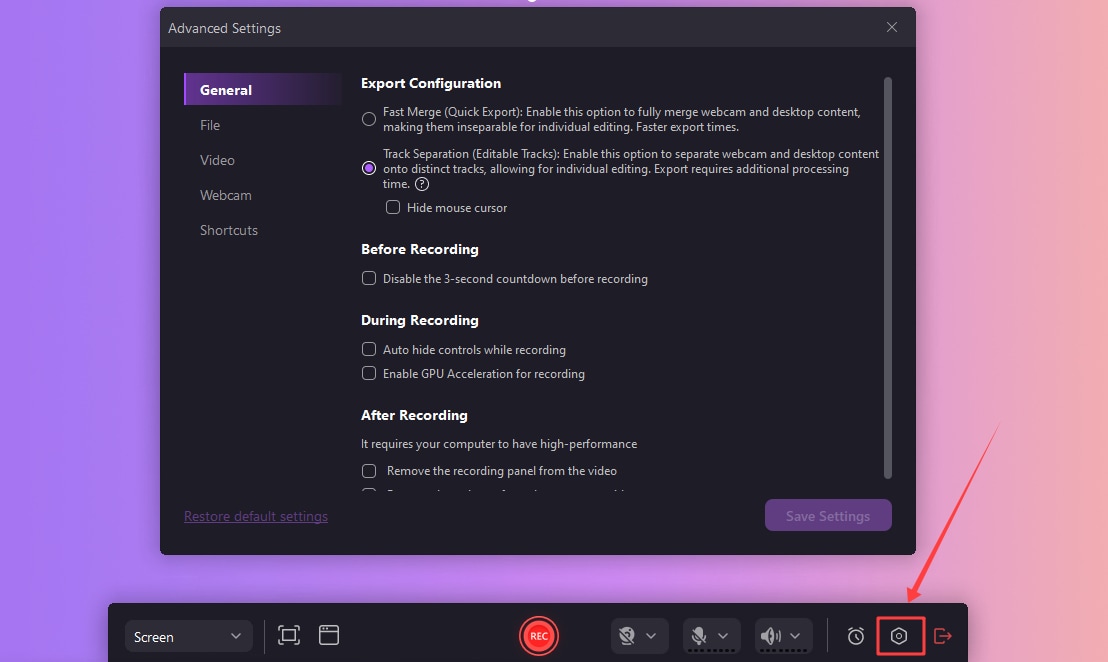This screenshot has width=1108, height=662.
Task: Select Fast Merge (Quick Export) option
Action: tap(369, 119)
